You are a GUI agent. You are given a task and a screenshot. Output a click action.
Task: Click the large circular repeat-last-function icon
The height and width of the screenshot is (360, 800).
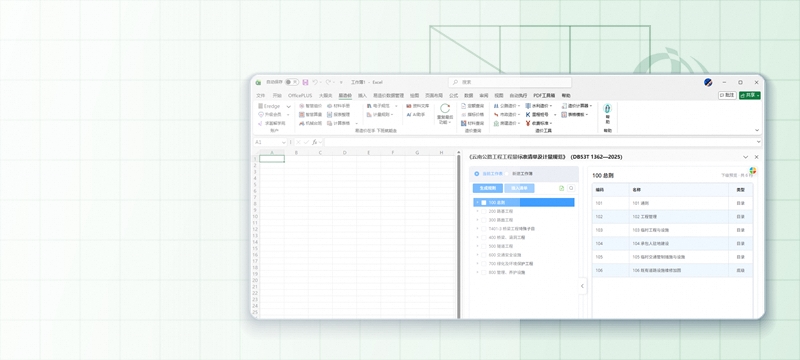click(445, 108)
